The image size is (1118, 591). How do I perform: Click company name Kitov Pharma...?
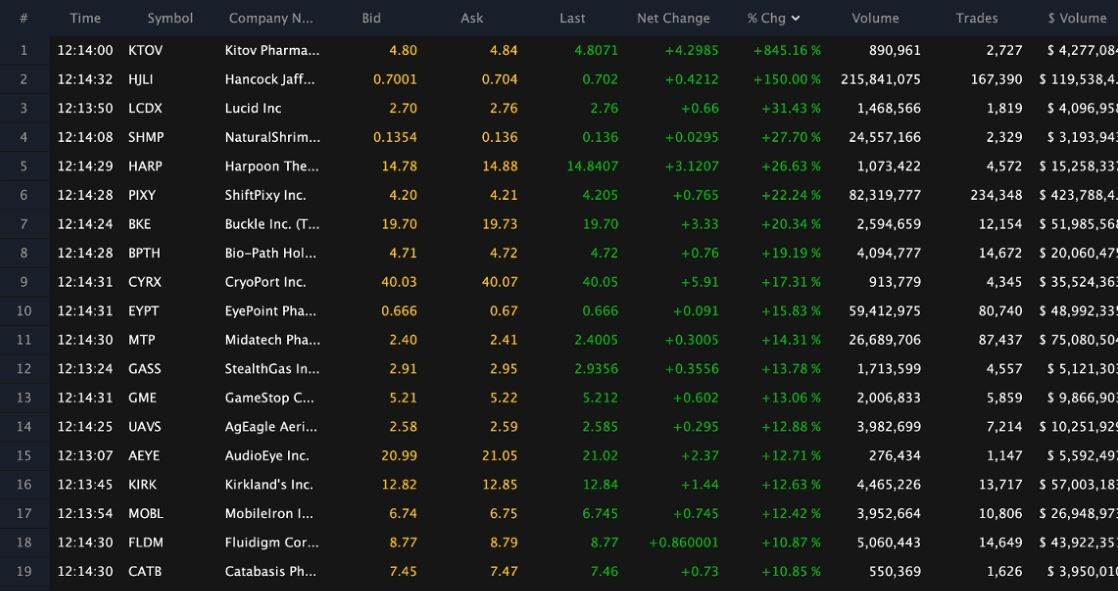coord(272,51)
